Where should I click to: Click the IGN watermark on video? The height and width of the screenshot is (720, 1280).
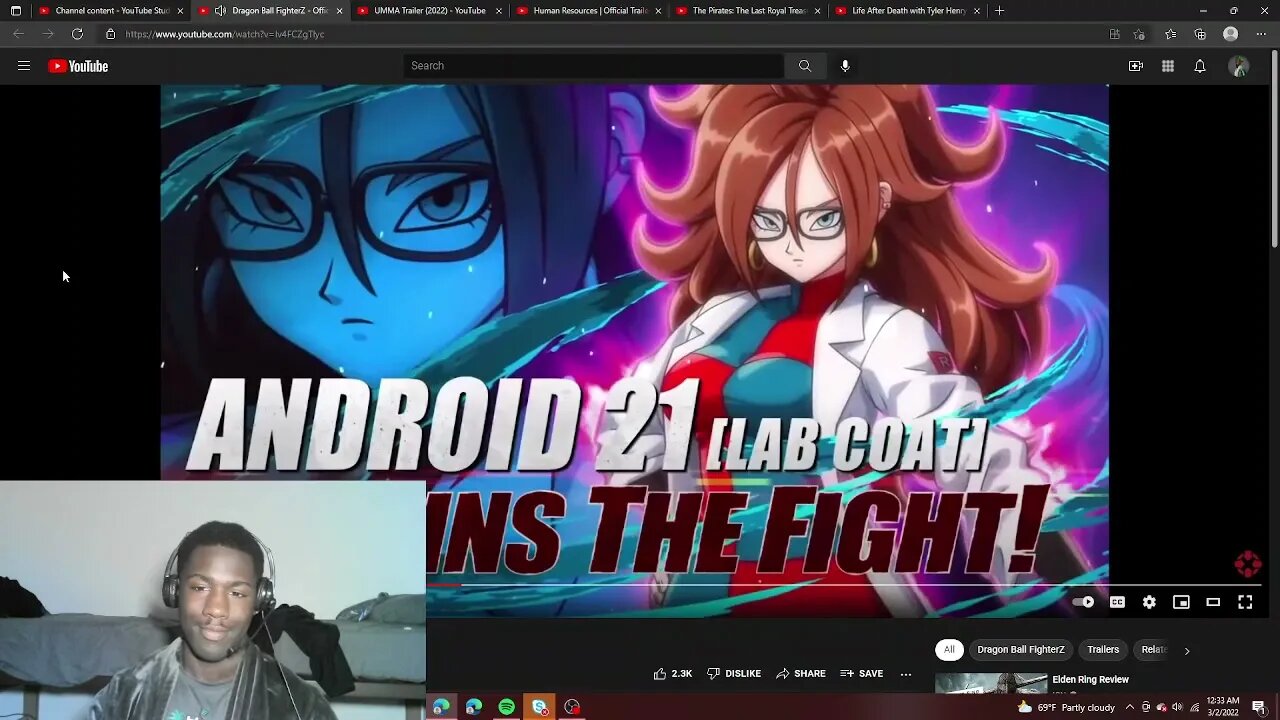[x=1248, y=565]
